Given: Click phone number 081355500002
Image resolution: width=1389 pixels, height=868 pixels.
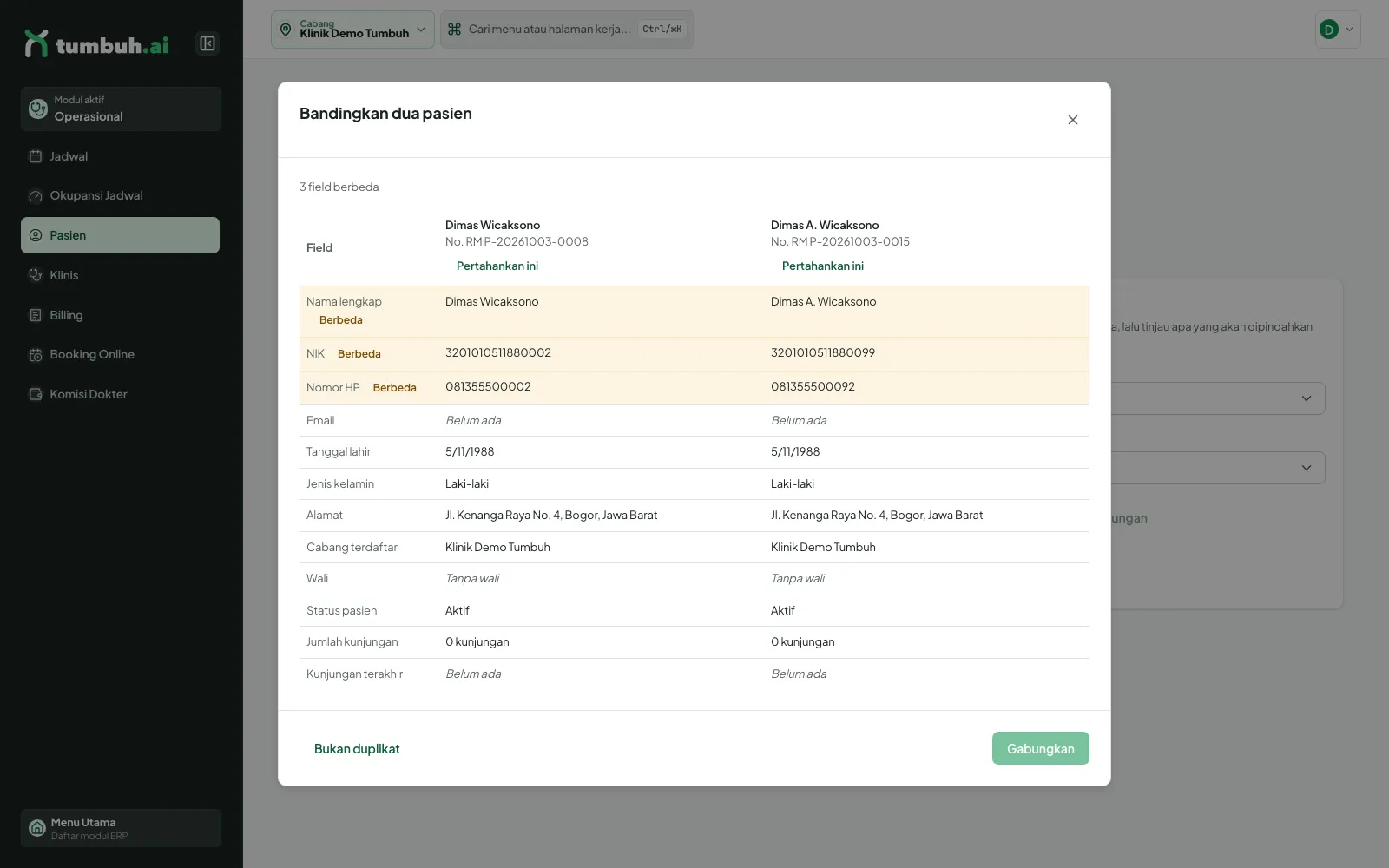Looking at the screenshot, I should pyautogui.click(x=488, y=387).
